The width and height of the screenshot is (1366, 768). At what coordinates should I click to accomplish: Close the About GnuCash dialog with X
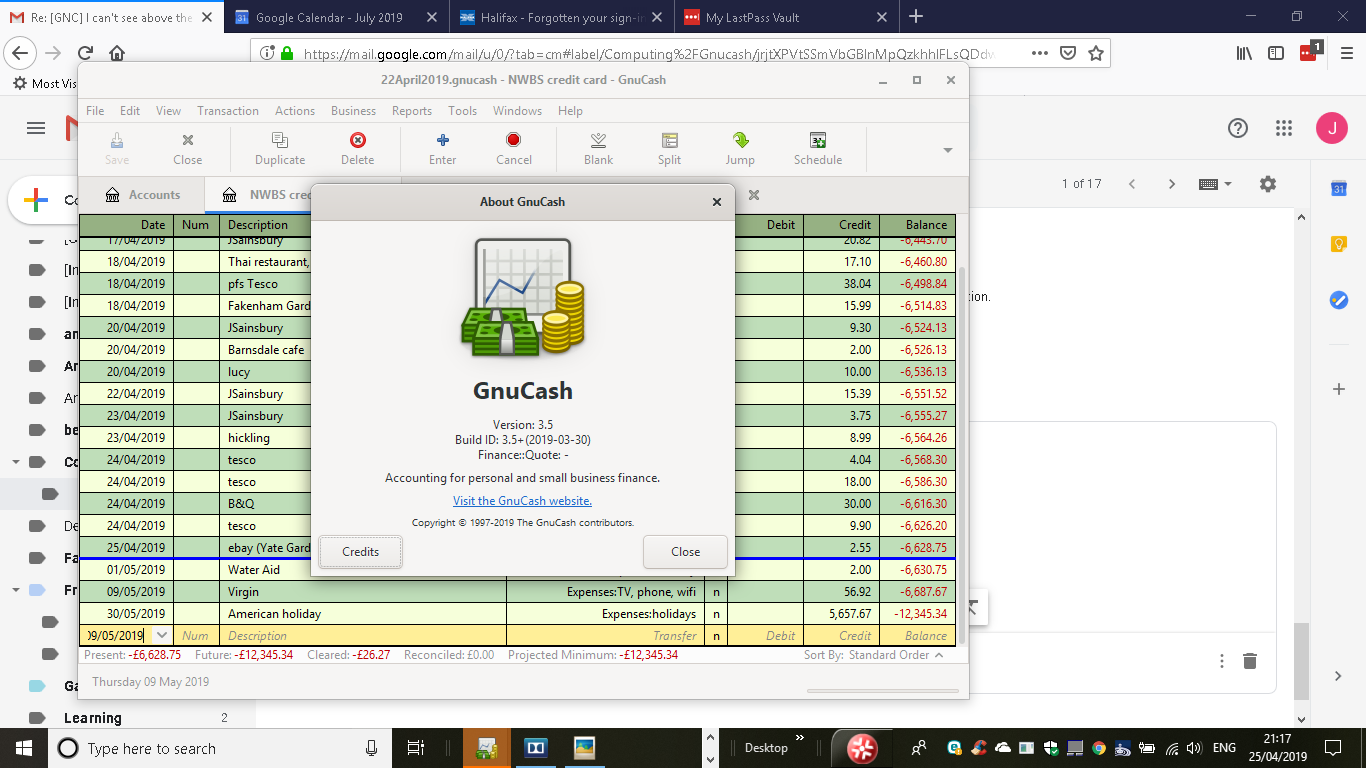click(x=716, y=202)
